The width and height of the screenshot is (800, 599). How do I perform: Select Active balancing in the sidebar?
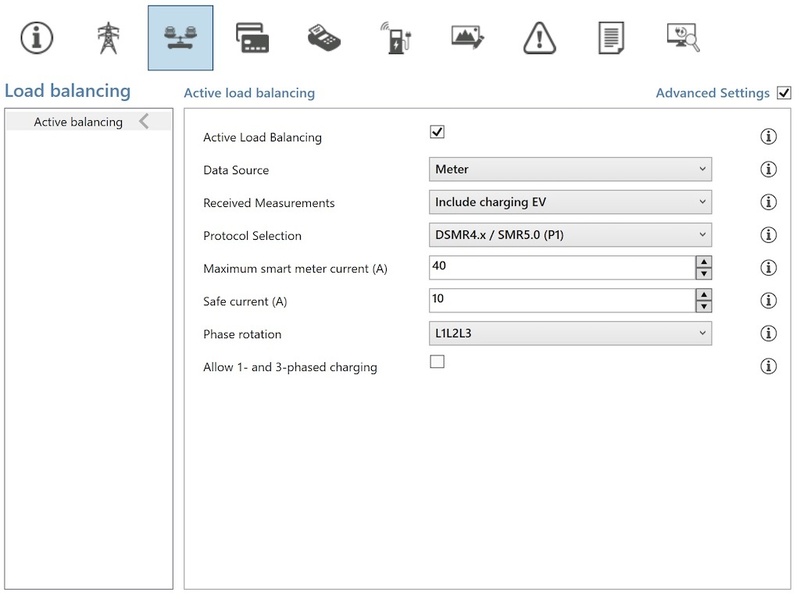(x=78, y=122)
